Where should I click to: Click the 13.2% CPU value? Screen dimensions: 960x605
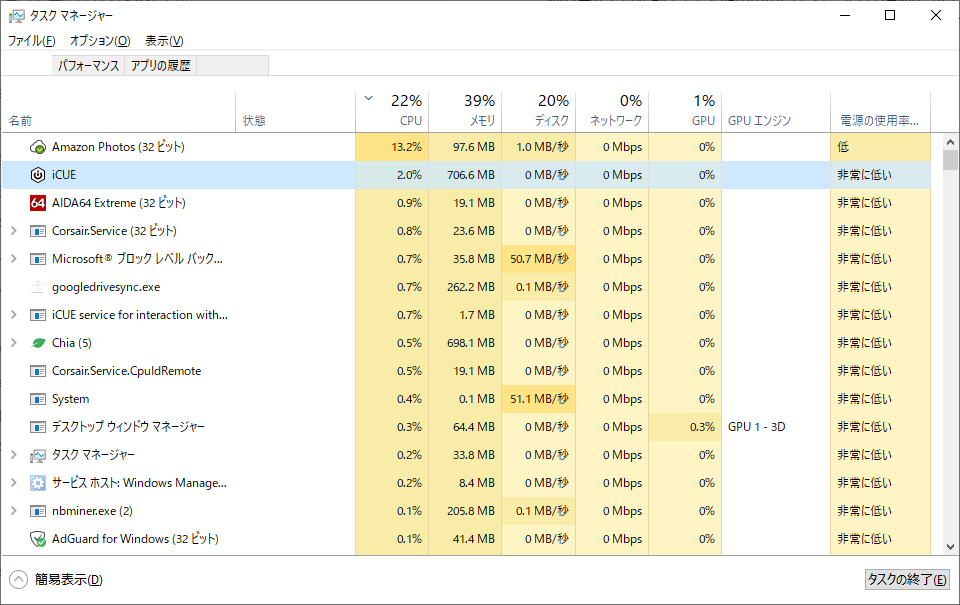pyautogui.click(x=407, y=147)
